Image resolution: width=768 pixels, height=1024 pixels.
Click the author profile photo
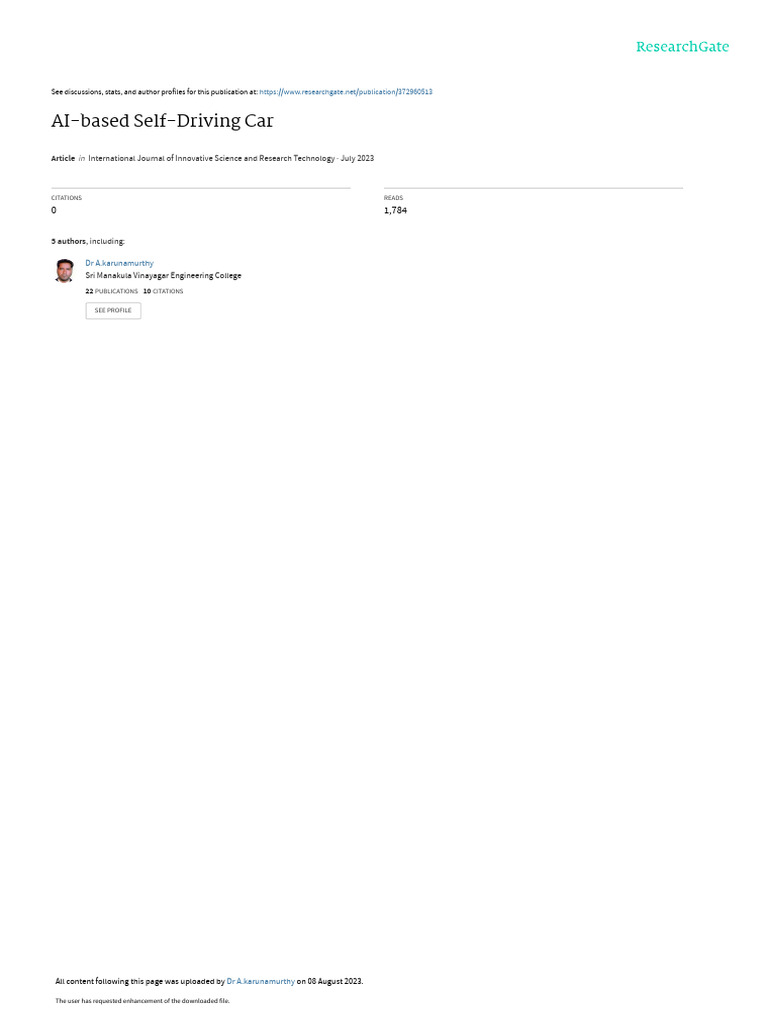point(64,270)
